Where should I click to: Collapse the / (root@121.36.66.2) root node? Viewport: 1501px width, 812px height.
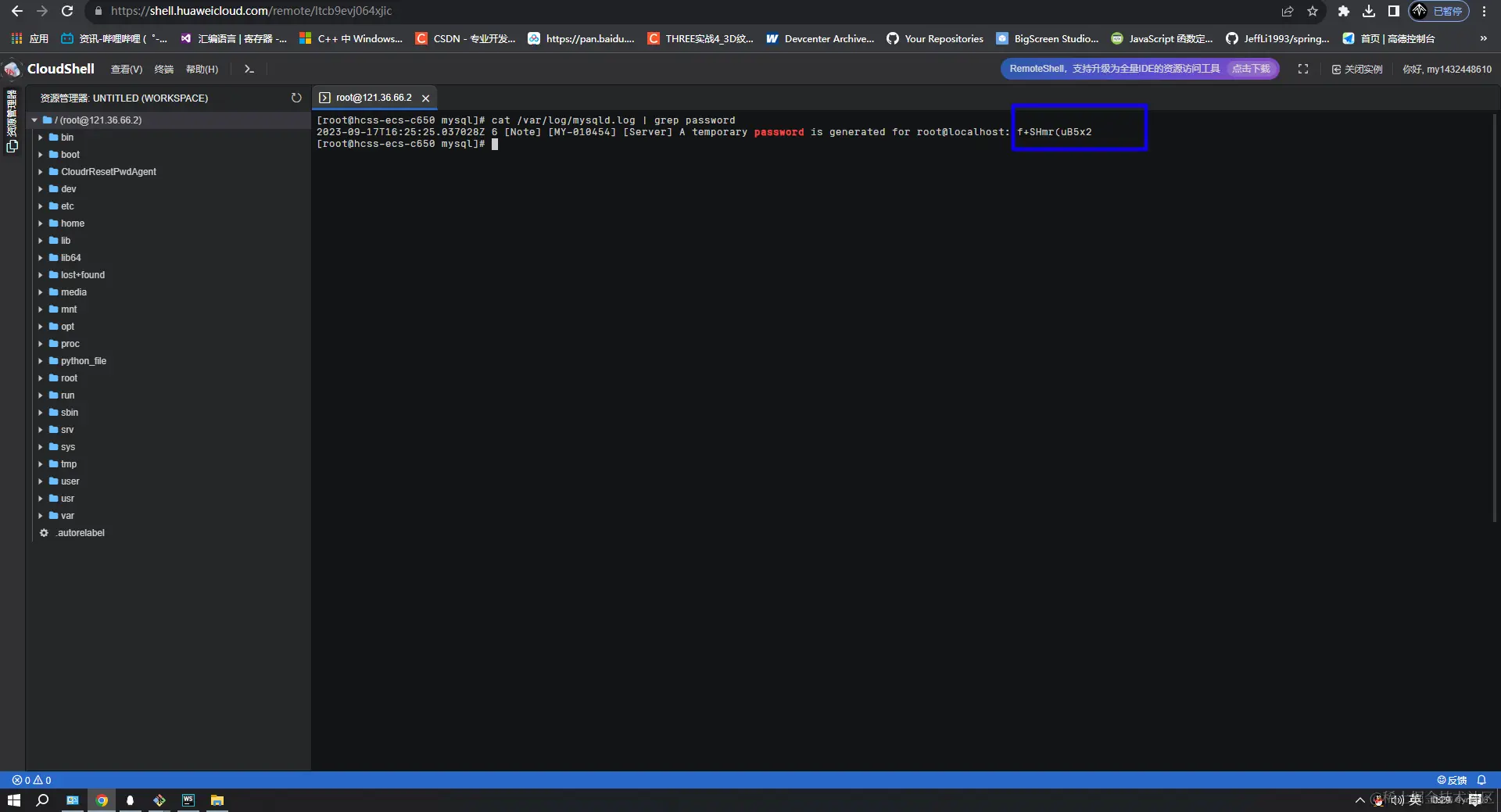[34, 120]
